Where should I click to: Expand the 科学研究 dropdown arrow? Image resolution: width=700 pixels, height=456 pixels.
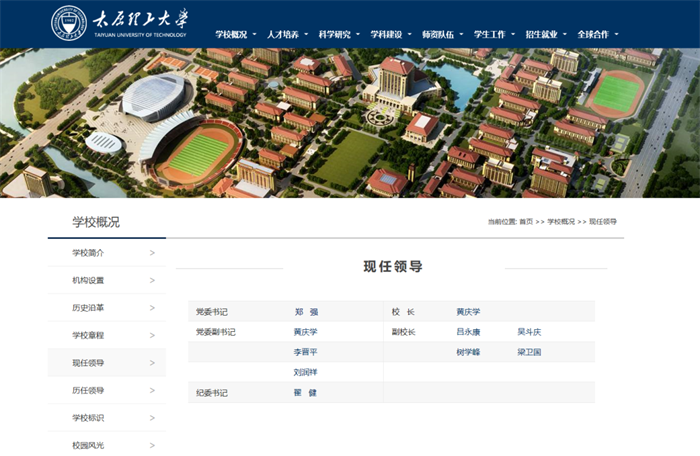click(359, 35)
